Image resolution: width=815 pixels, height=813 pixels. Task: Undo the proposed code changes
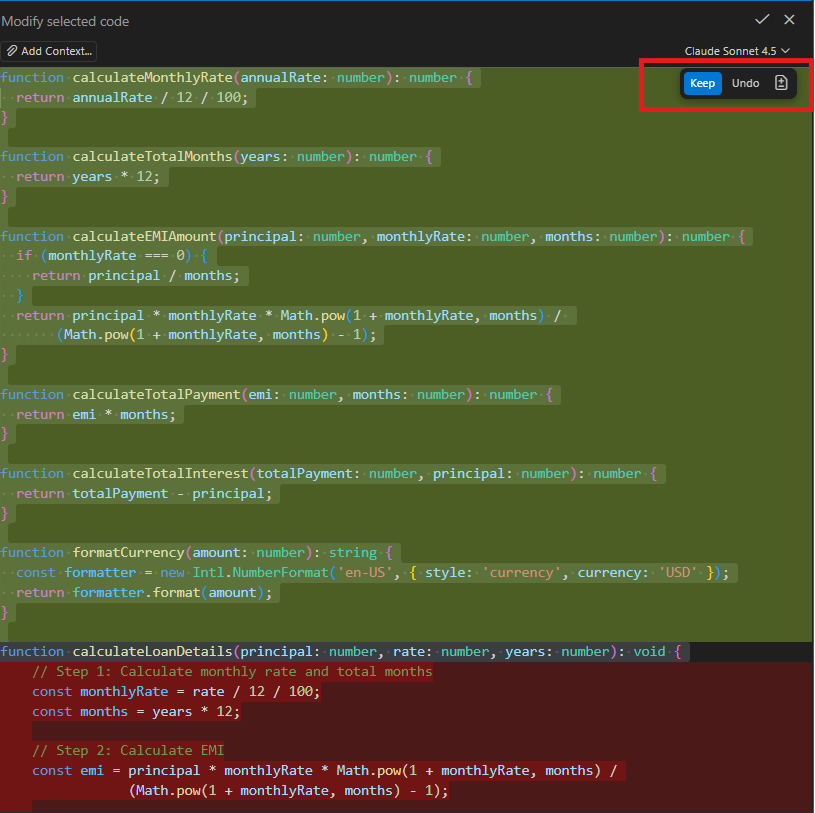(x=745, y=83)
